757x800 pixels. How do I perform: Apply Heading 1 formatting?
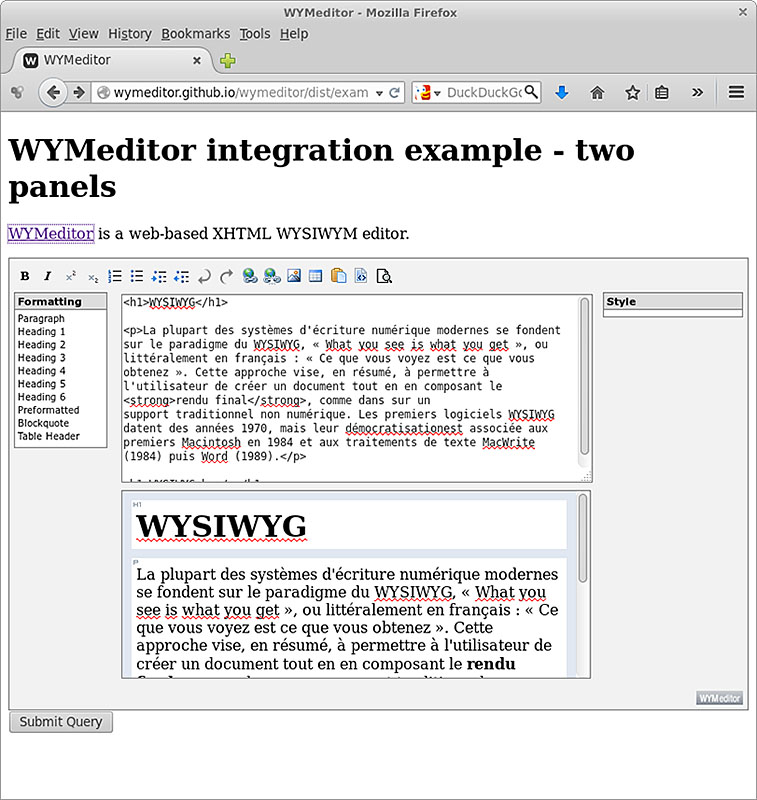(42, 332)
